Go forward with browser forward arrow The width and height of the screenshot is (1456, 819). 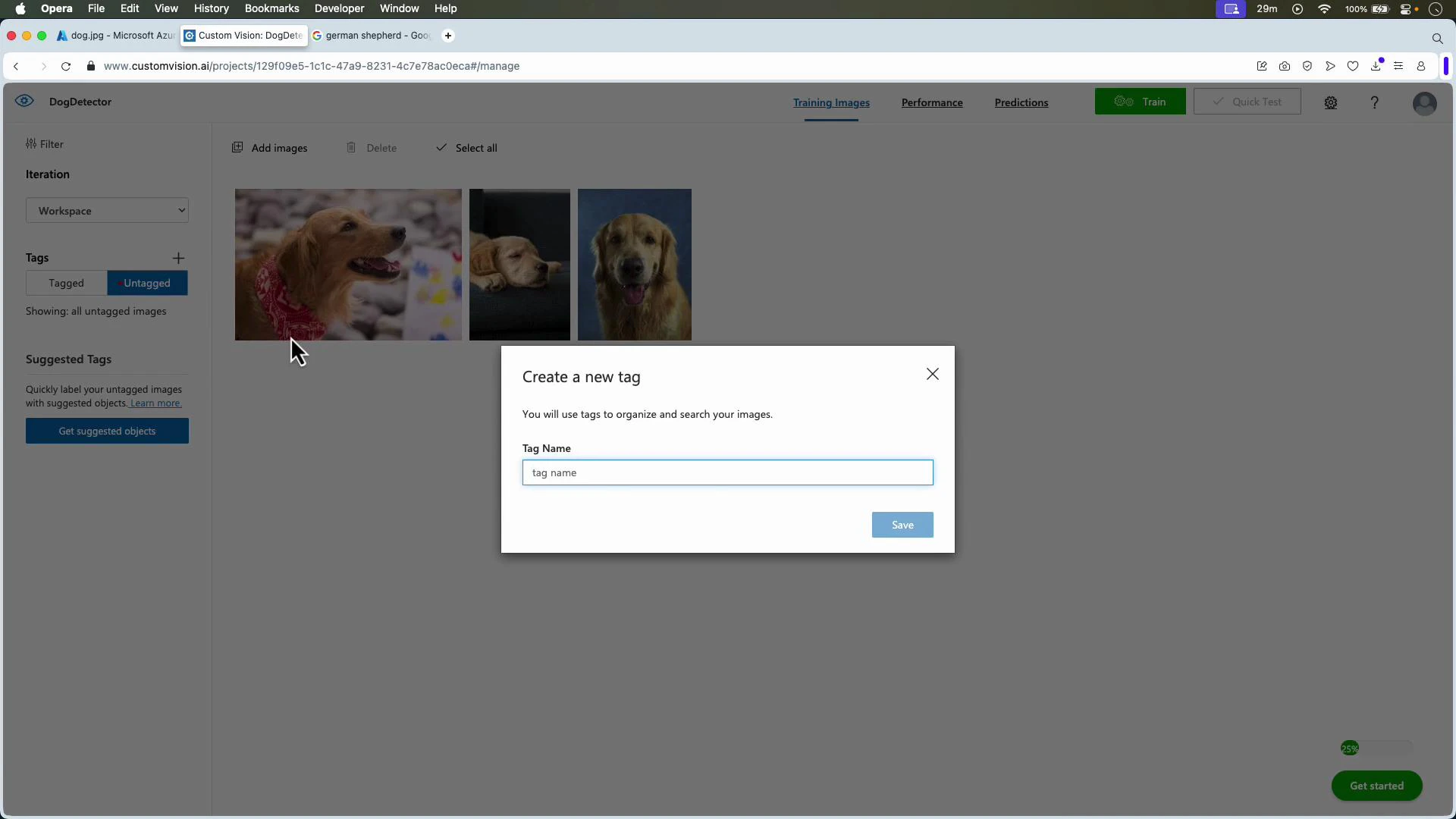click(43, 66)
